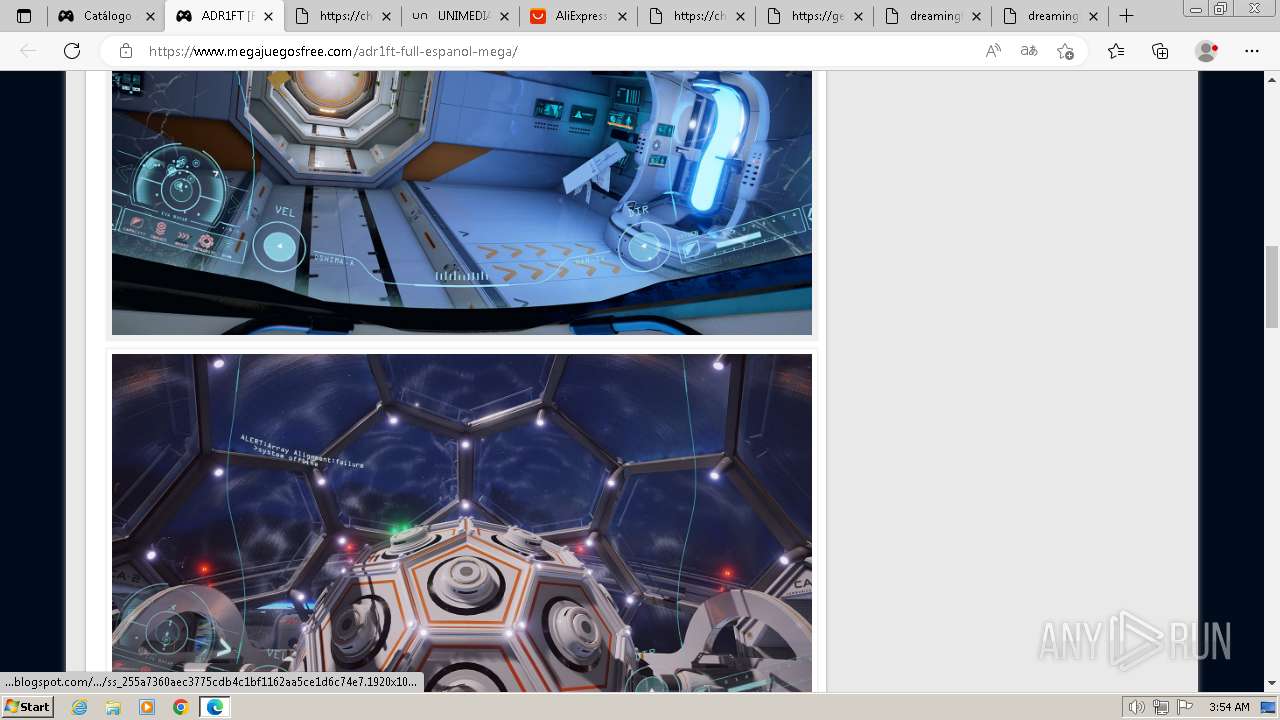Open Windows Explorer from taskbar
Image resolution: width=1280 pixels, height=720 pixels.
113,707
